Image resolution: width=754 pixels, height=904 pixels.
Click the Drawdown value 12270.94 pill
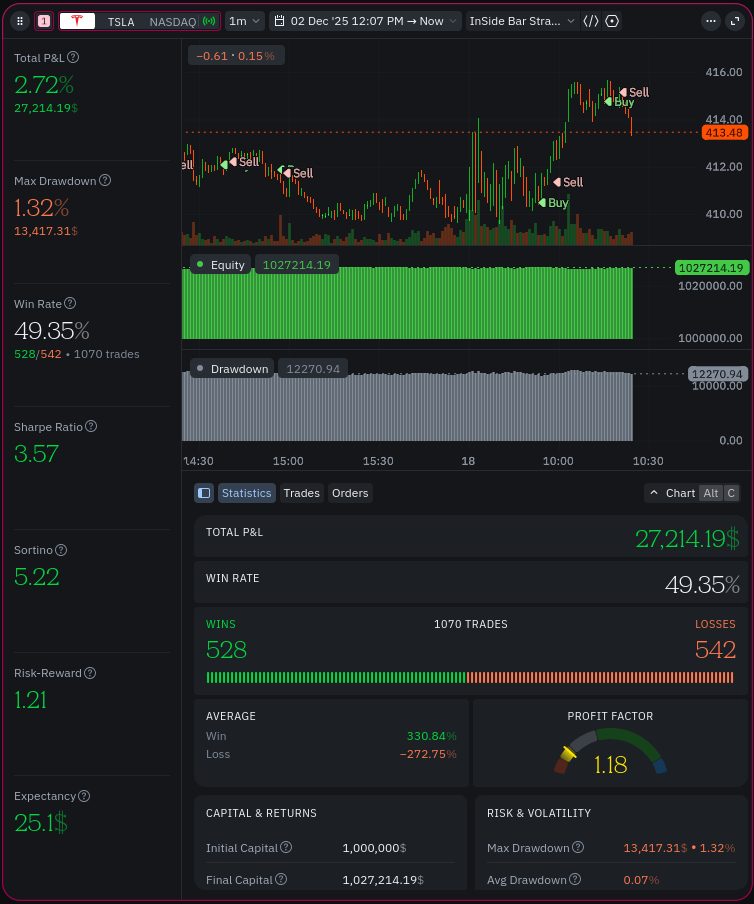[x=313, y=368]
